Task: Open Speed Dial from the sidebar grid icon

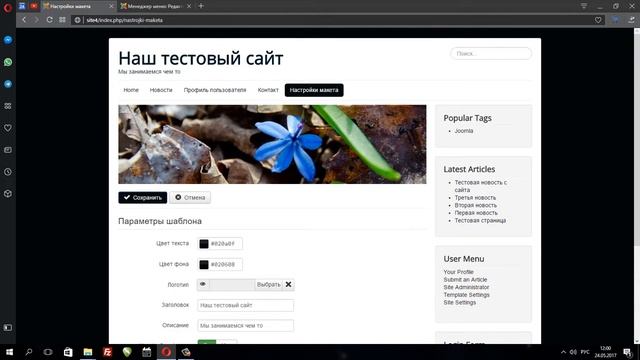Action: [x=8, y=106]
